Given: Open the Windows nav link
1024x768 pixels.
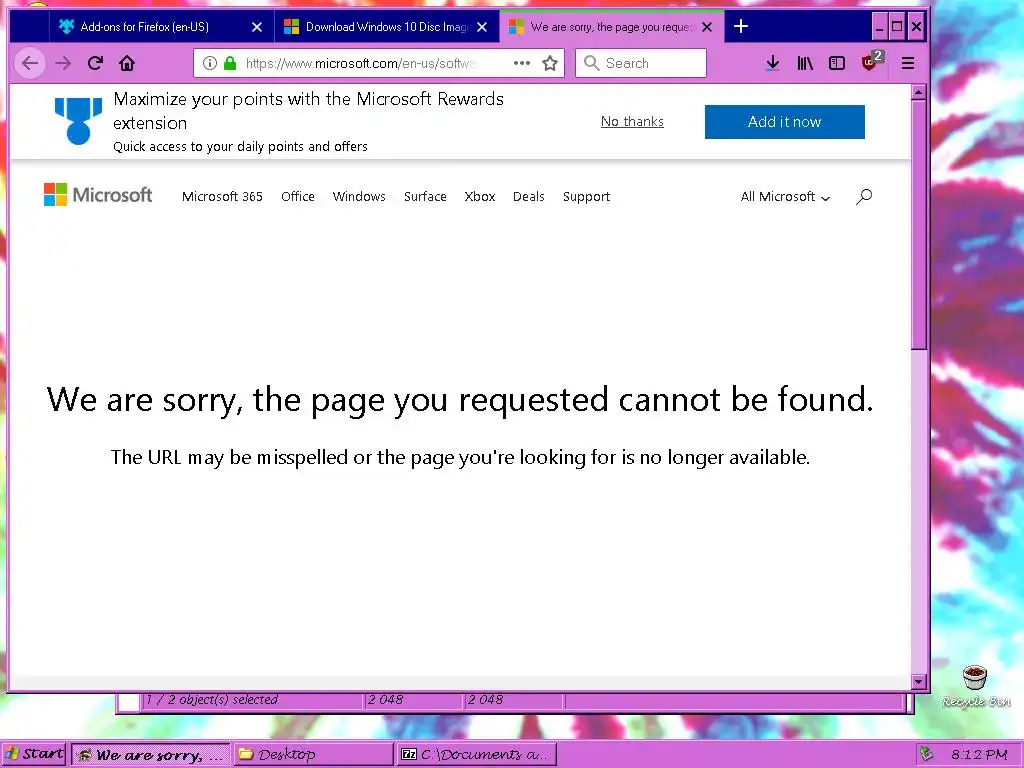Looking at the screenshot, I should click(359, 197).
